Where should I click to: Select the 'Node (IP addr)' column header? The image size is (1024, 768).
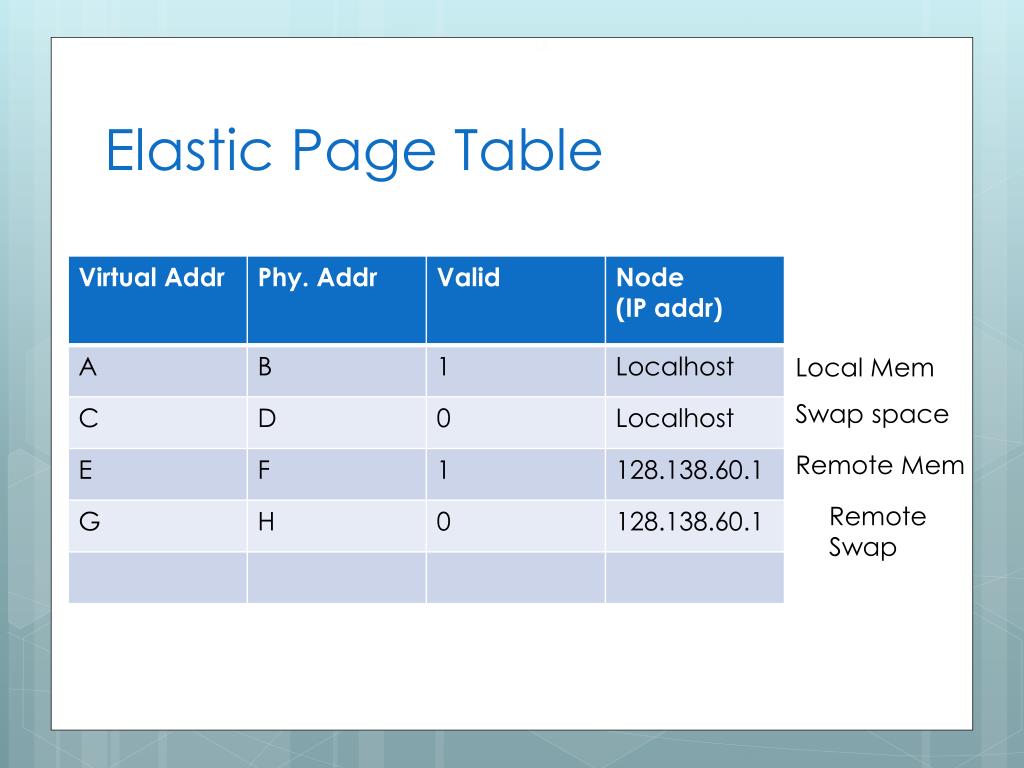point(695,300)
